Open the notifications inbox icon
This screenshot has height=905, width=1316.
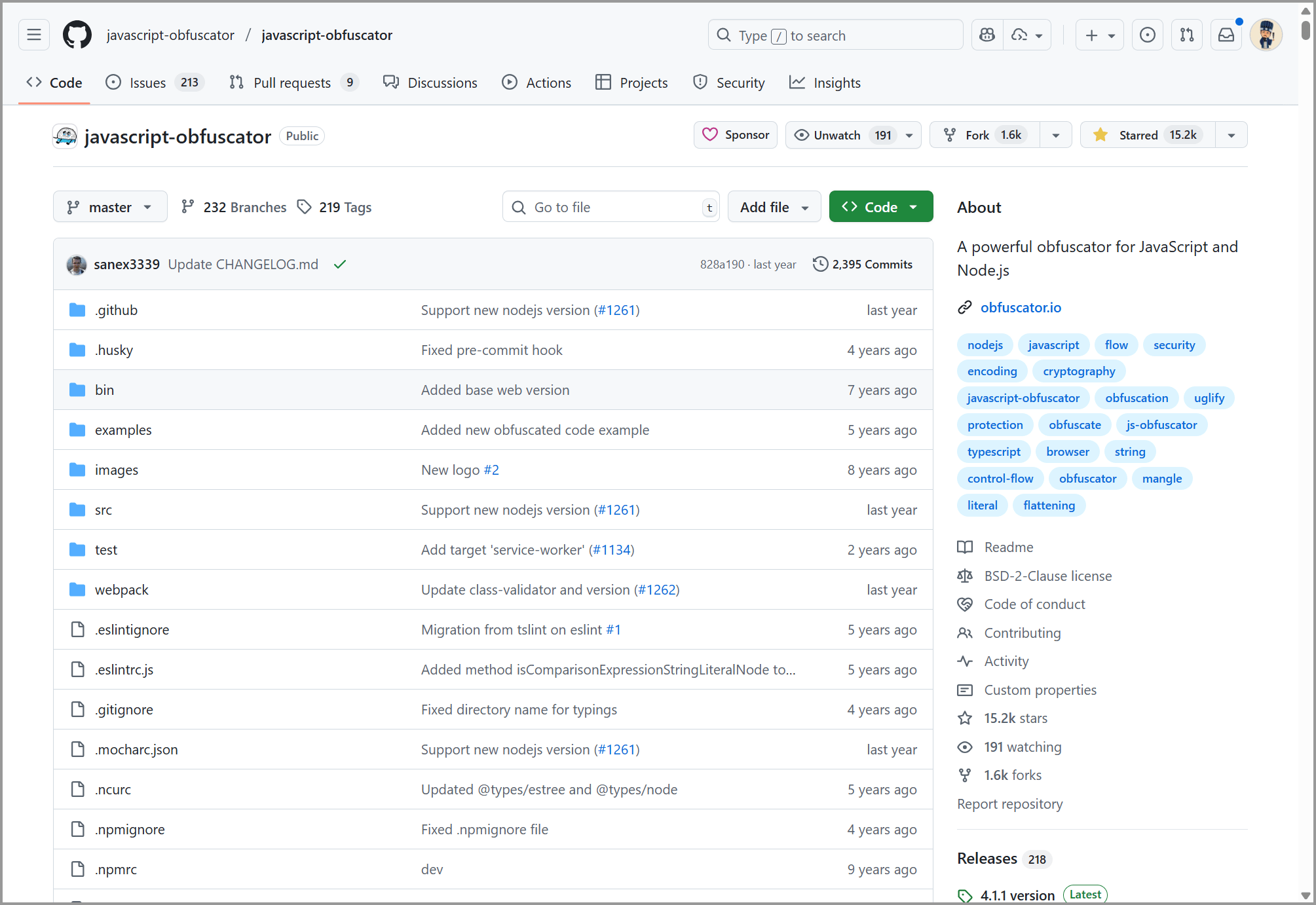tap(1226, 35)
